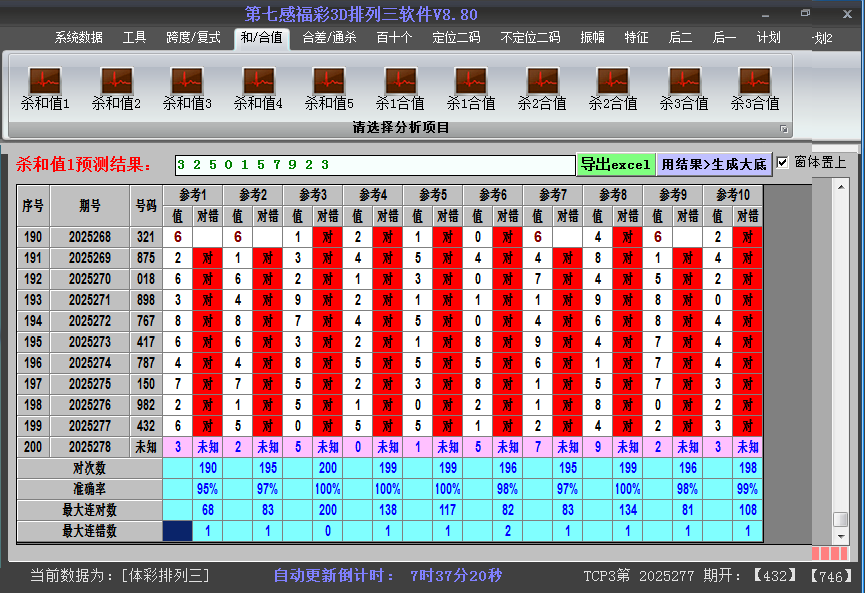The width and height of the screenshot is (865, 593).
Task: Open the first 杀1合值 analysis tool
Action: [400, 88]
